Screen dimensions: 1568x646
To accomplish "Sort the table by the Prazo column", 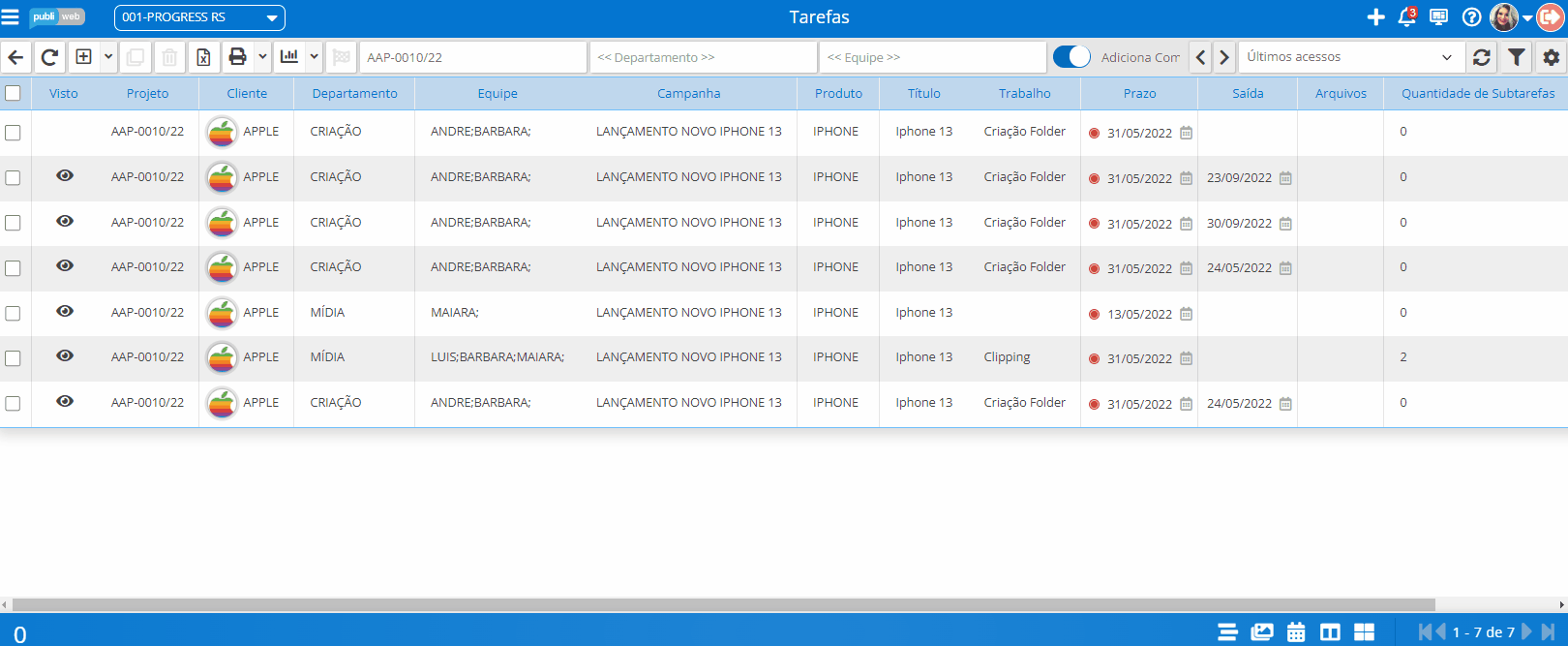I will point(1139,94).
